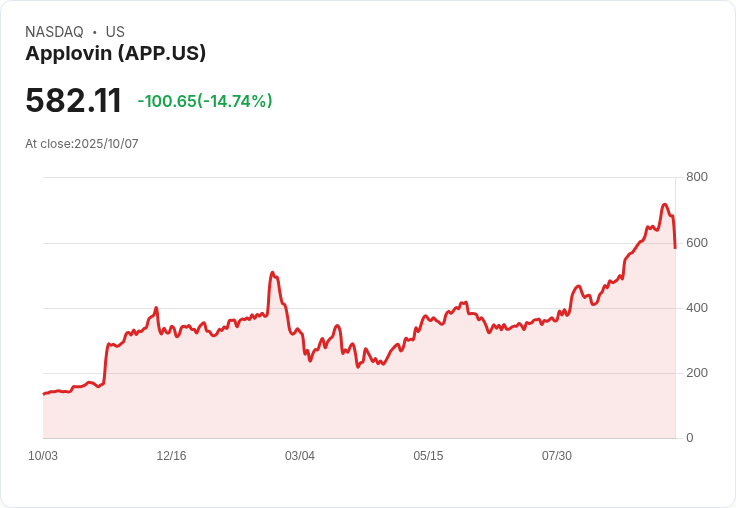Image resolution: width=736 pixels, height=508 pixels.
Task: Click the 12/16 date on the x-axis
Action: (x=171, y=456)
